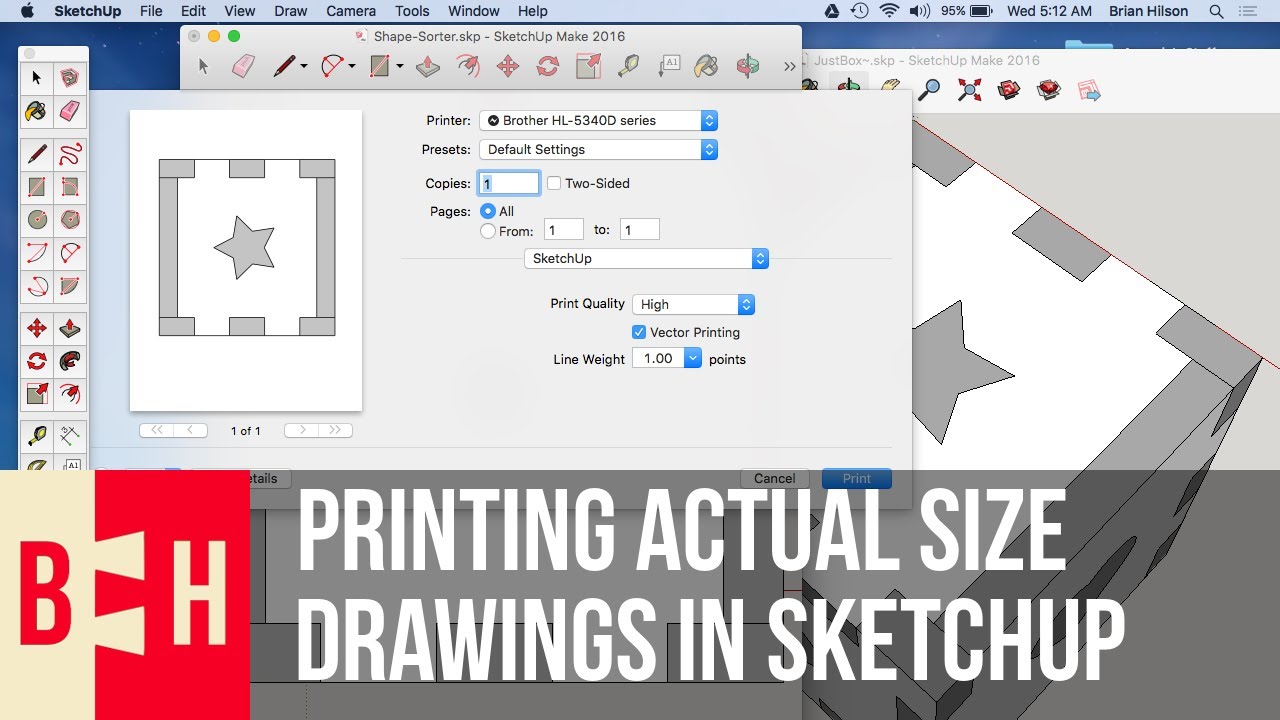This screenshot has width=1280, height=720.
Task: Activate the Move tool in the palette
Action: (37, 328)
